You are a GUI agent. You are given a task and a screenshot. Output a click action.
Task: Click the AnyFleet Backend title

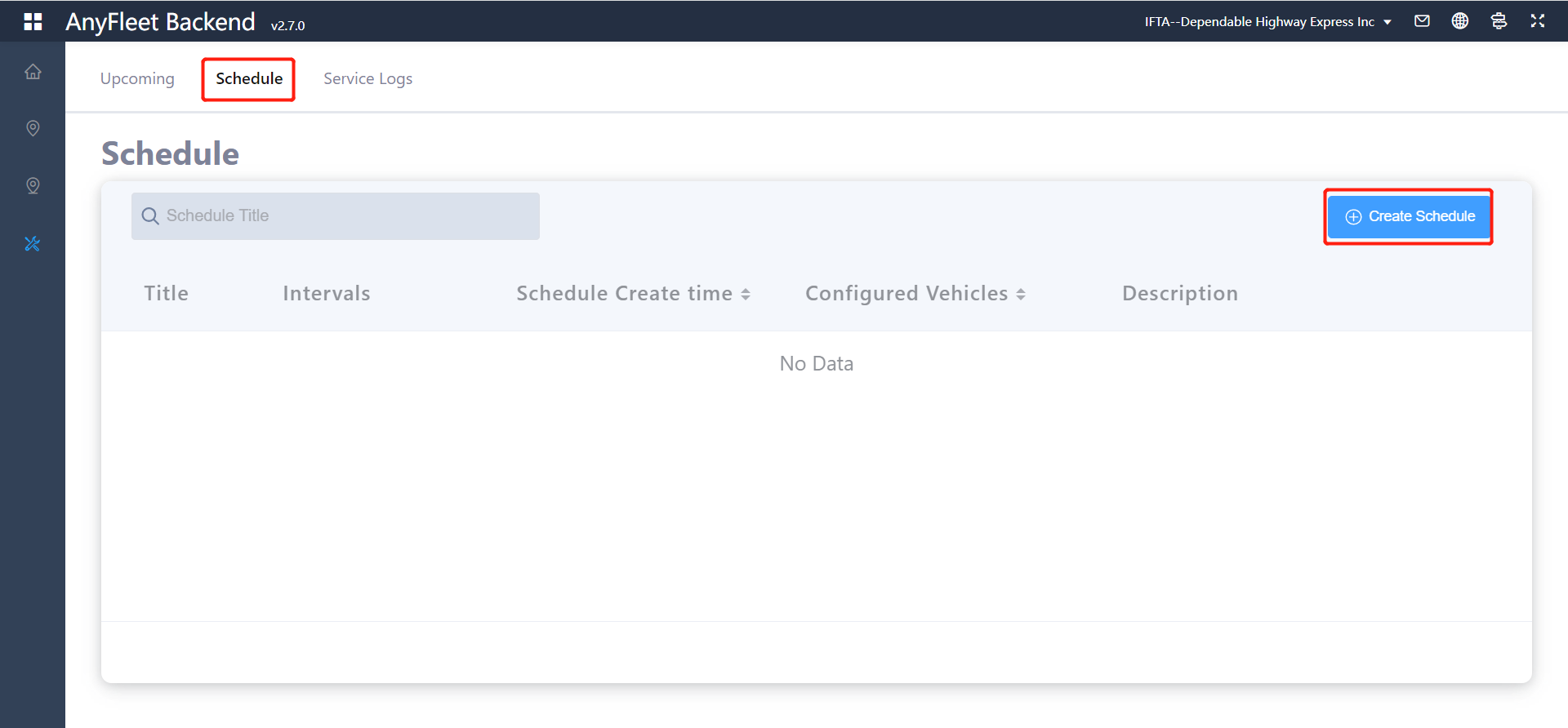point(161,22)
